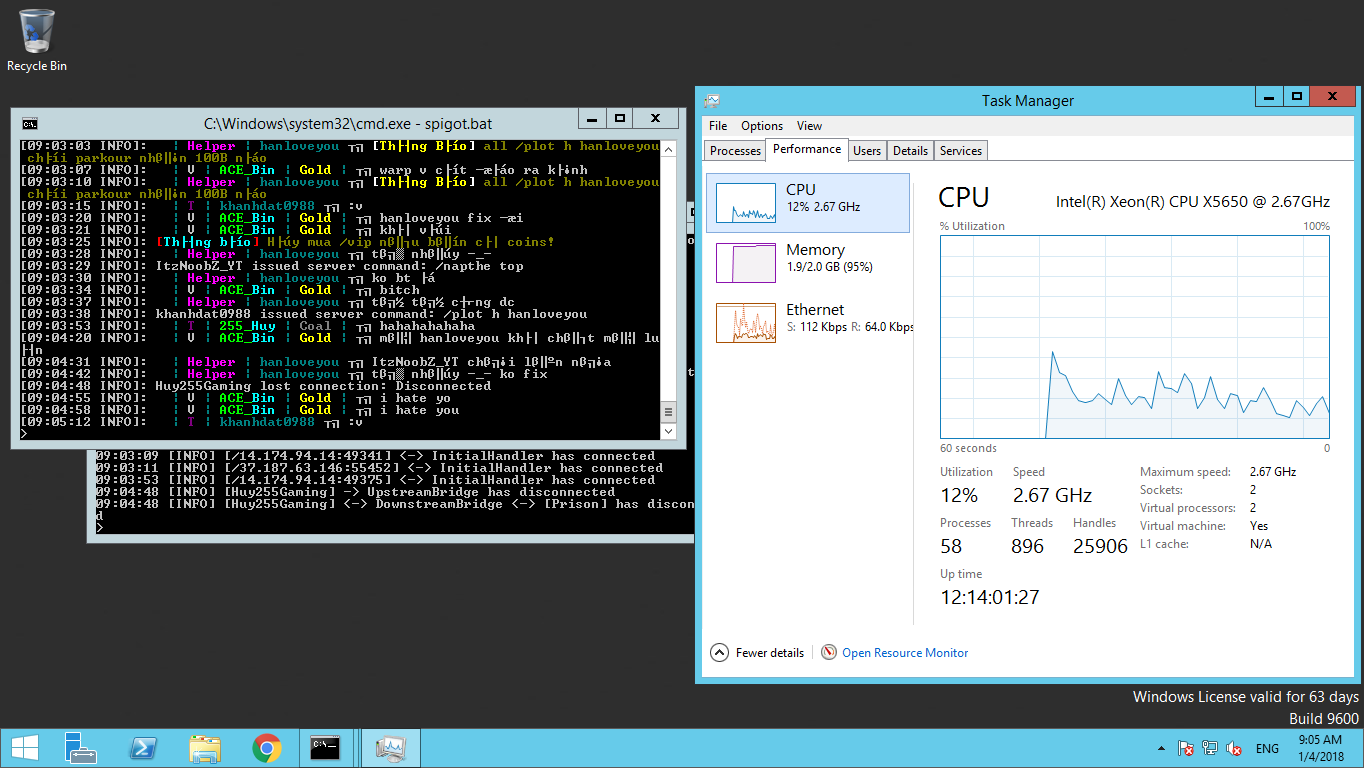Viewport: 1364px width, 768px height.
Task: Click the Open Resource Monitor link
Action: 905,653
